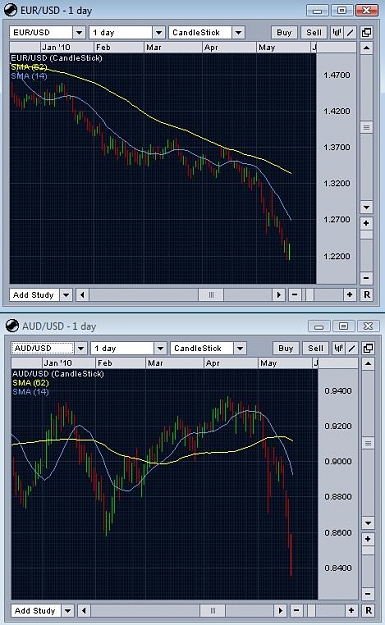The image size is (385, 625).
Task: Click horizontal scrollbar thumb on AUD/USD chart
Action: (x=213, y=611)
